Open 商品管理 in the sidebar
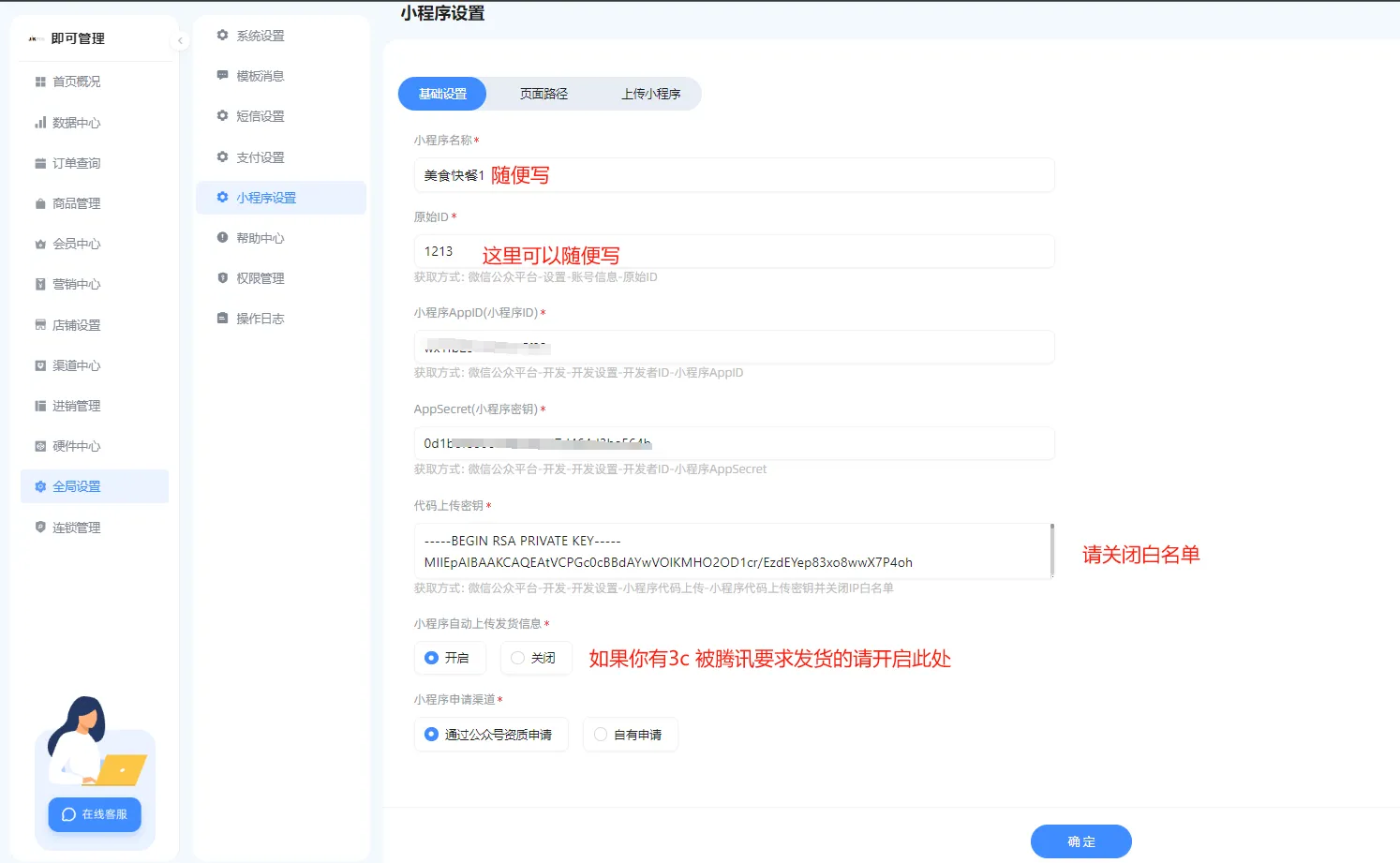Viewport: 1400px width, 863px height. coord(75,202)
